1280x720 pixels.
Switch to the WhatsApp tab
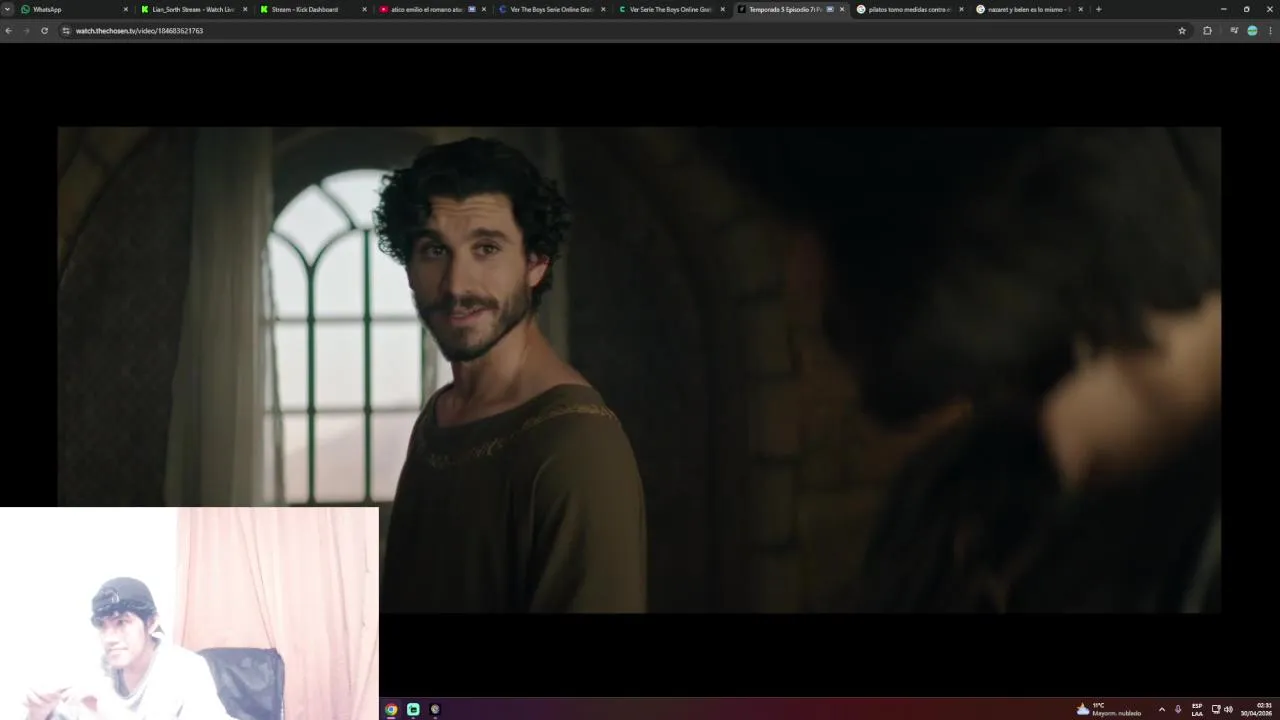pyautogui.click(x=75, y=9)
